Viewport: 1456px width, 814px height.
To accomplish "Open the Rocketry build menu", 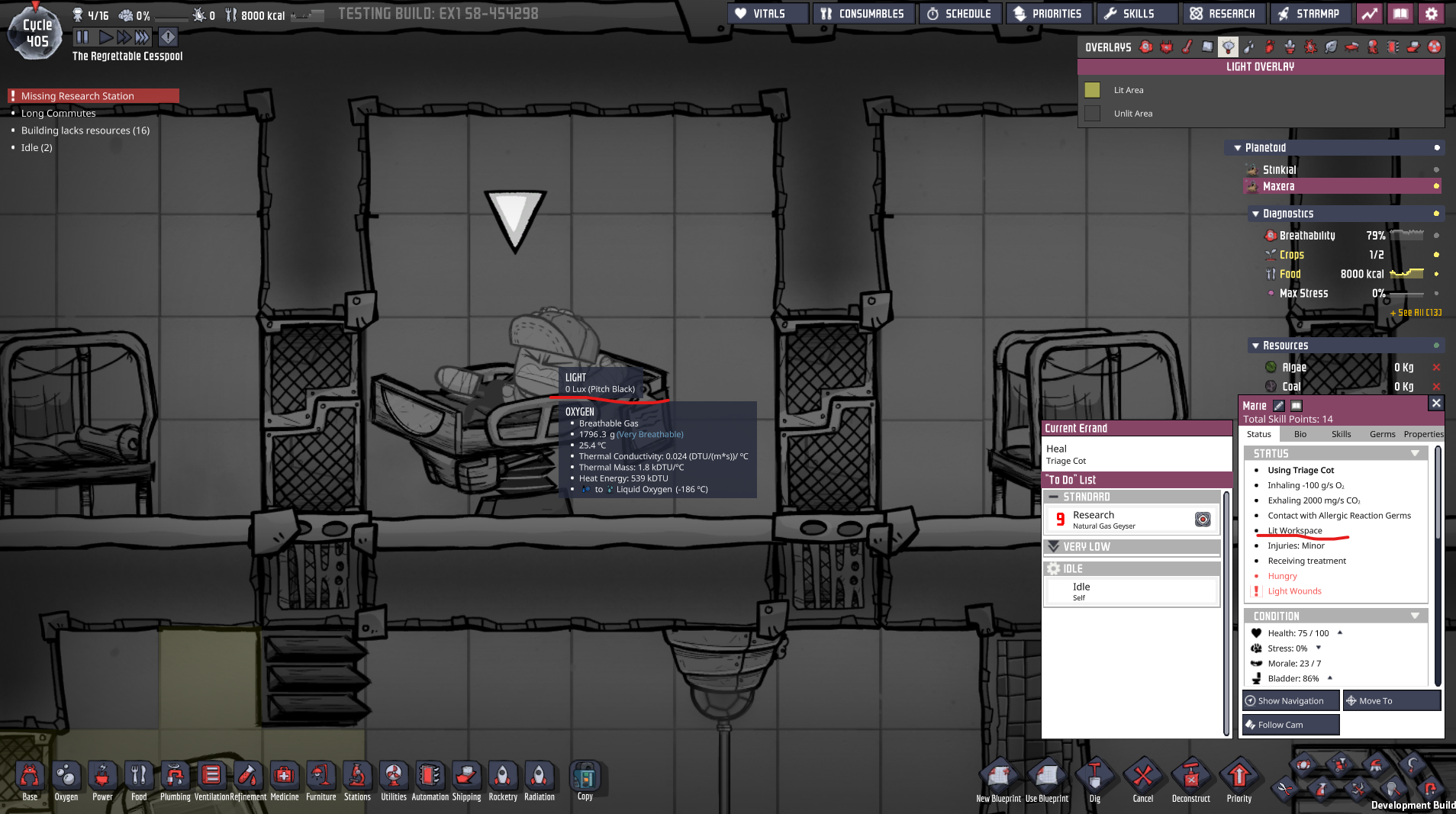I will click(x=503, y=777).
